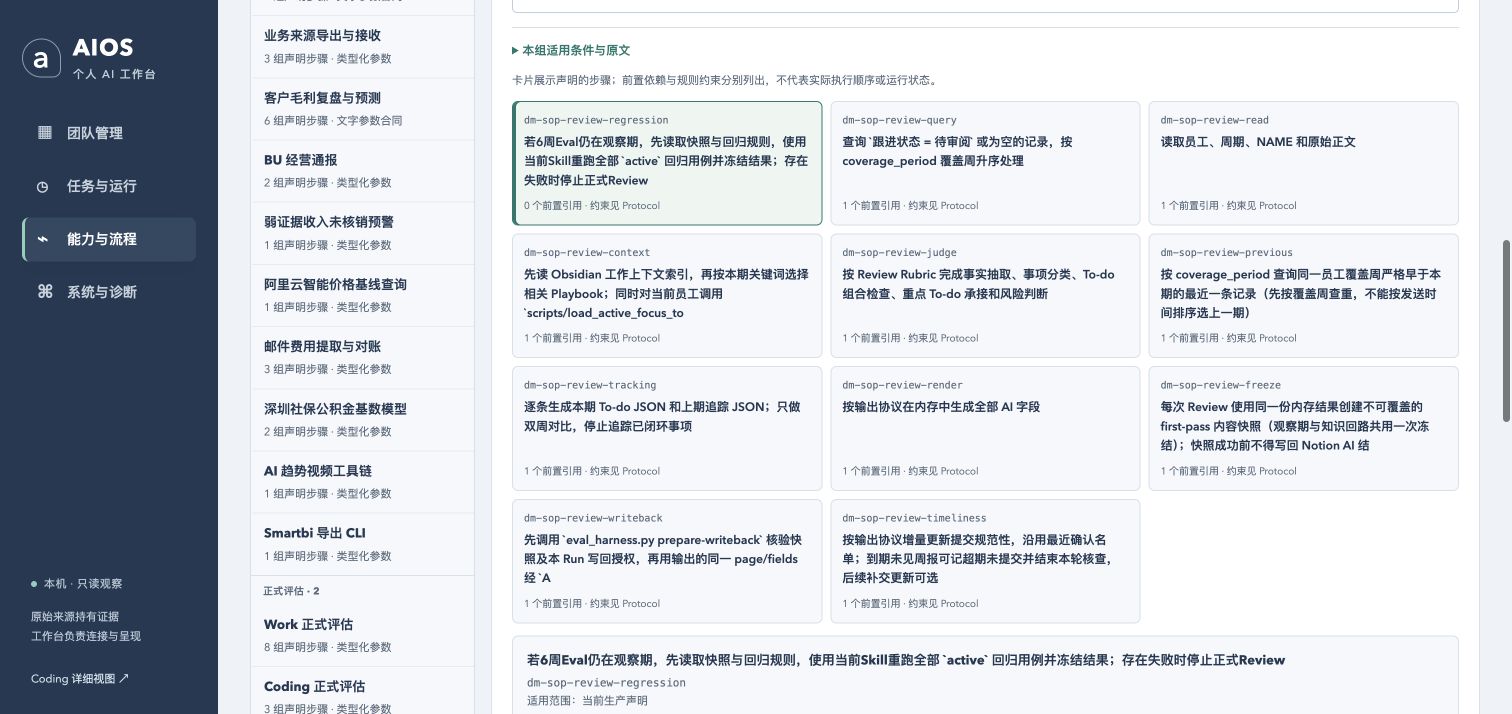Open the dm-sop-review-read card
Viewport: 1512px width, 714px height.
click(1303, 163)
